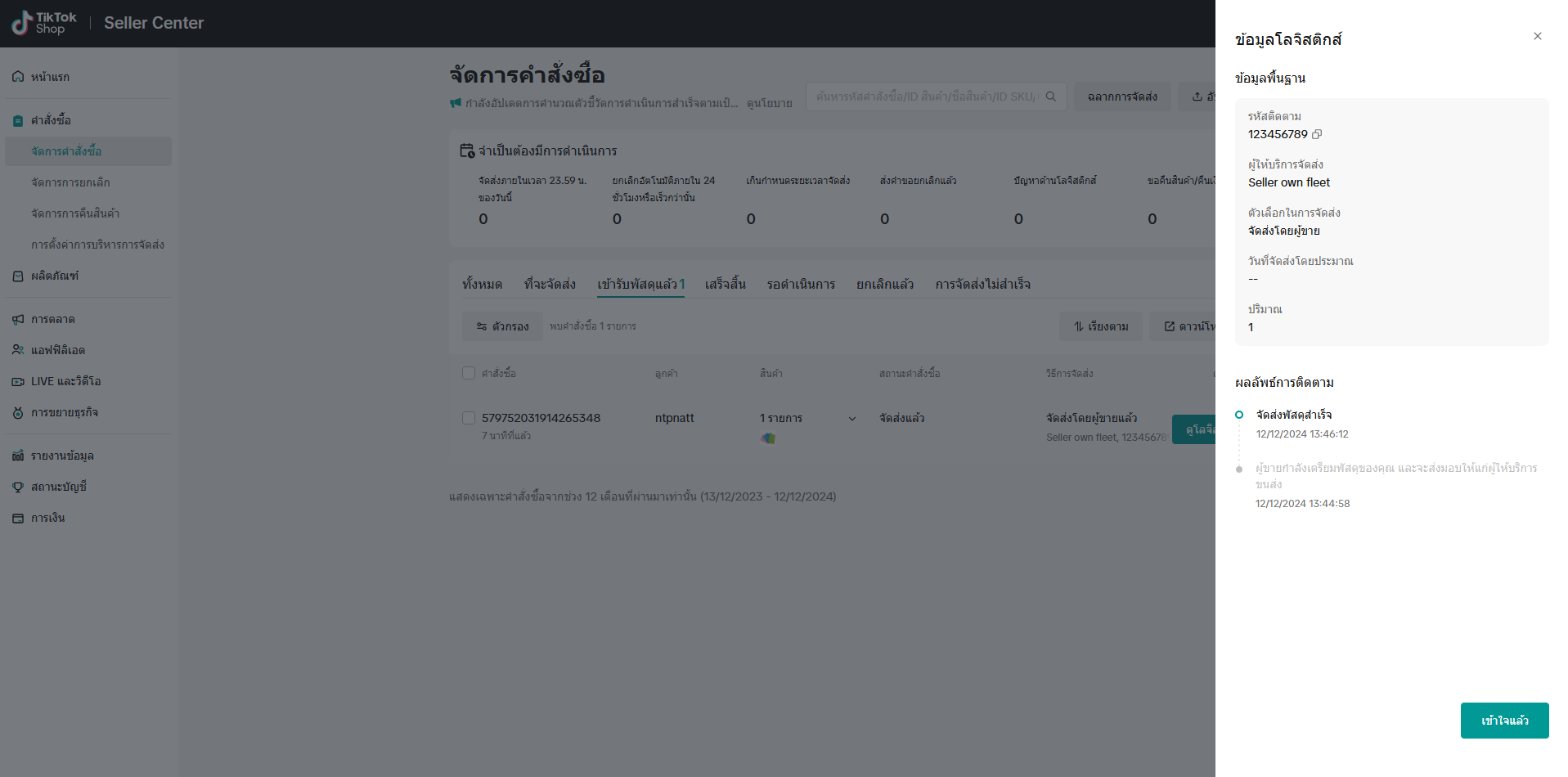The height and width of the screenshot is (777, 1568).
Task: Click the Seller own fleet provider text
Action: click(1289, 182)
